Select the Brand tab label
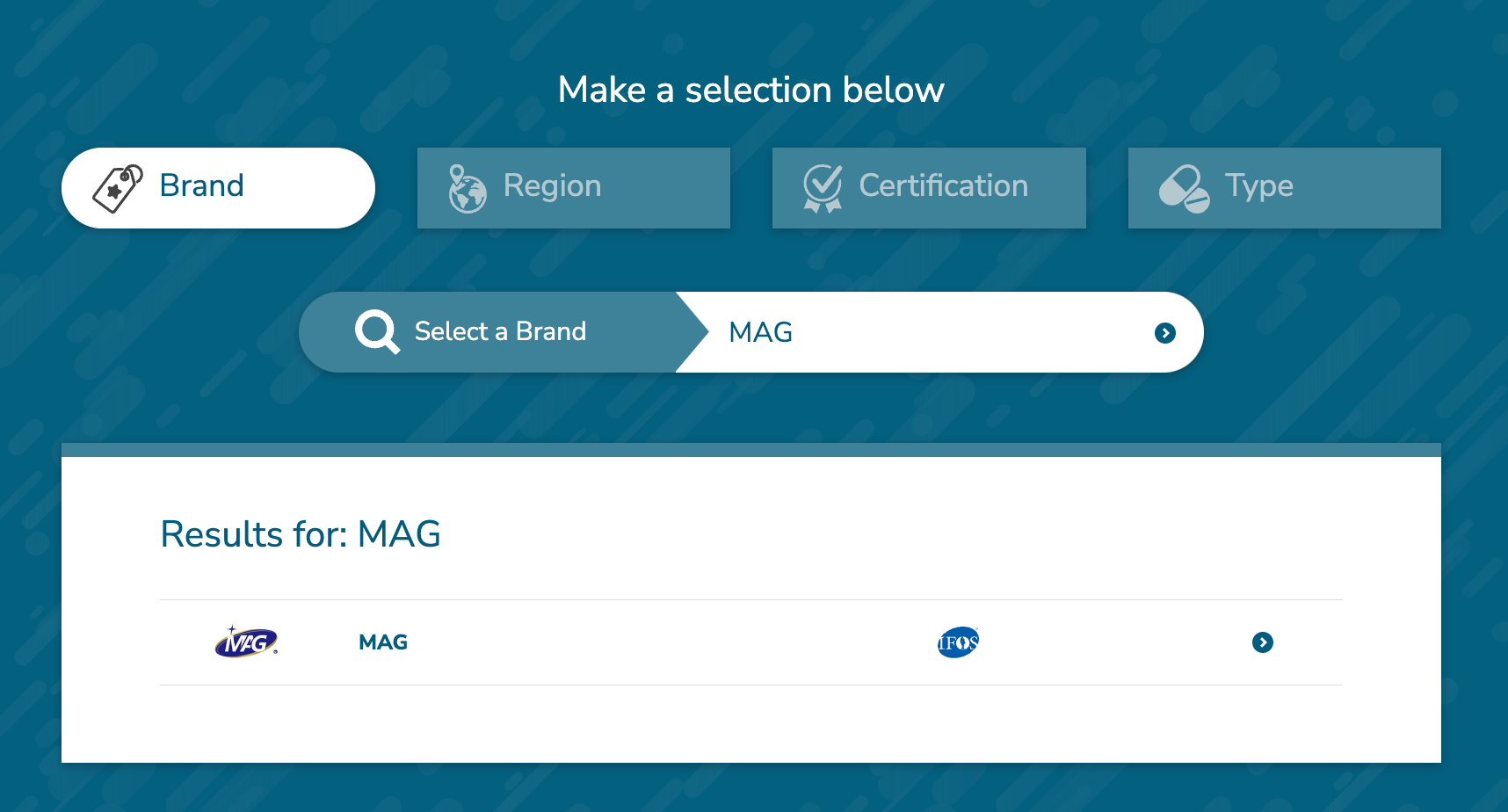1508x812 pixels. pos(201,185)
